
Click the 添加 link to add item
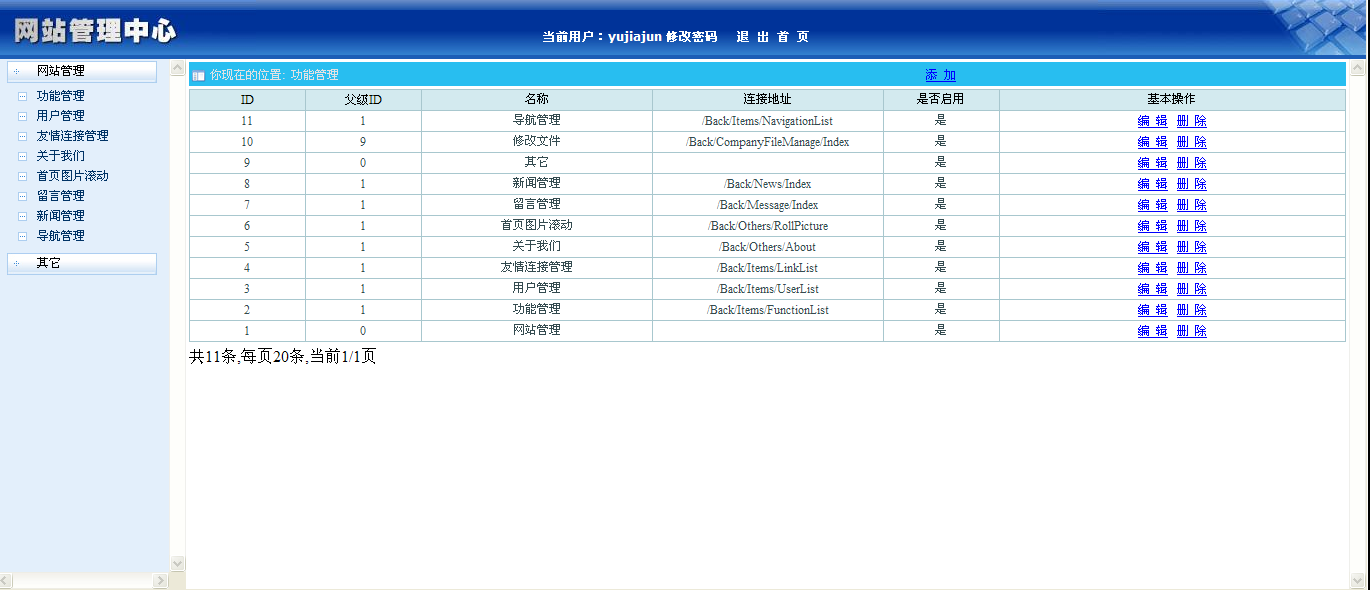[x=940, y=75]
